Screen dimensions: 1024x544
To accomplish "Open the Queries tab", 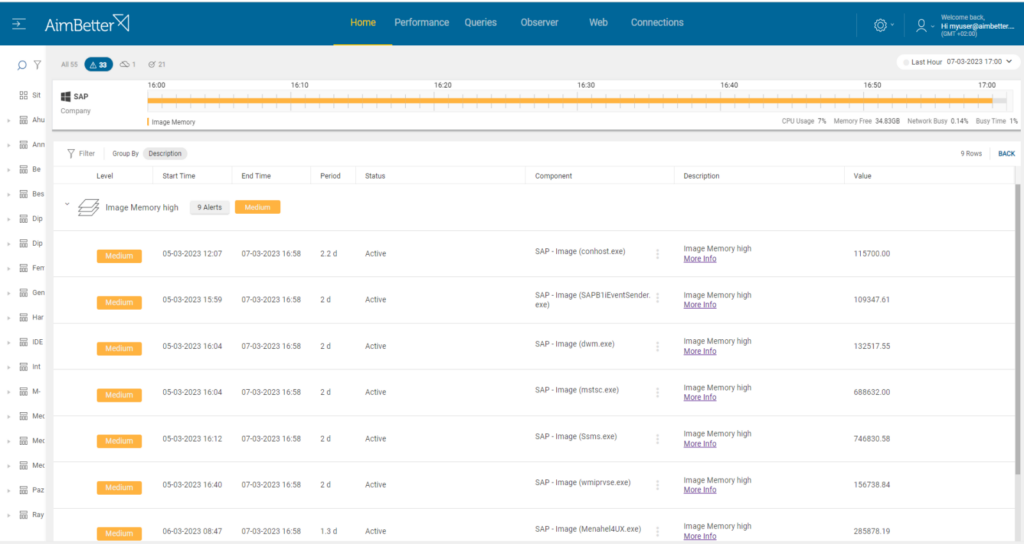I will pyautogui.click(x=481, y=23).
